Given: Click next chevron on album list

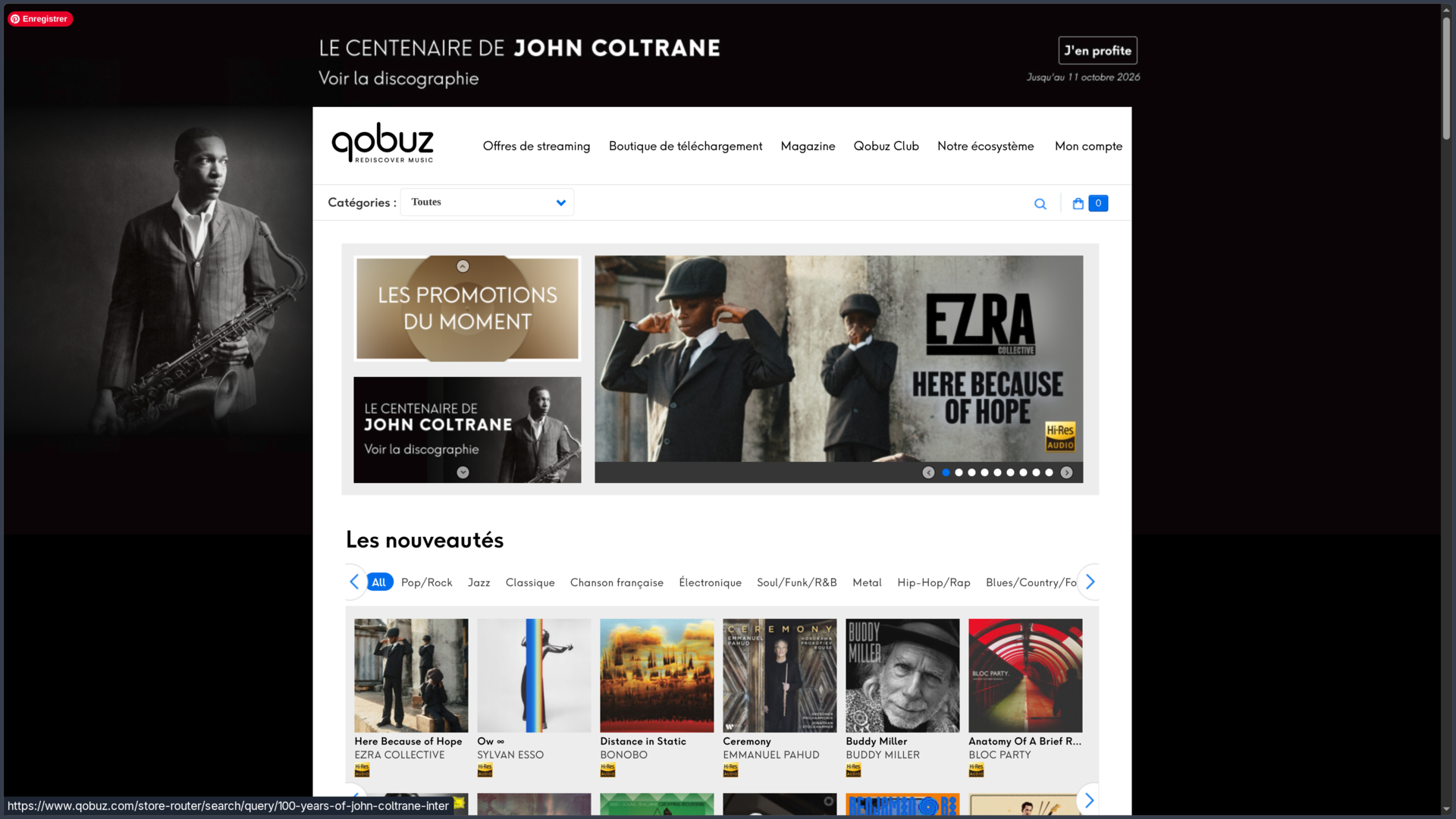Looking at the screenshot, I should coord(1089,800).
